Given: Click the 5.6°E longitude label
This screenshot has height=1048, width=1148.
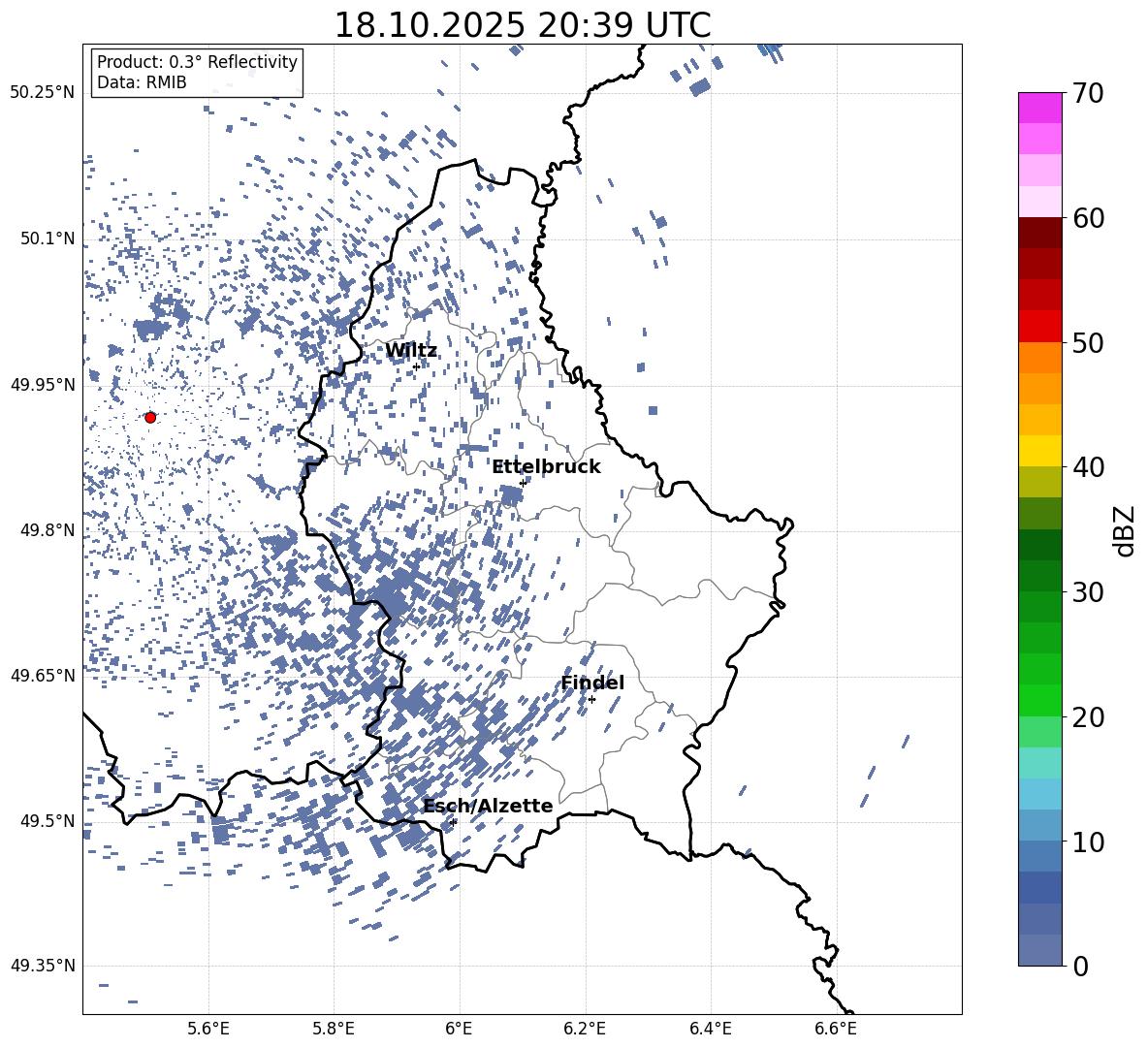Looking at the screenshot, I should (x=208, y=1029).
